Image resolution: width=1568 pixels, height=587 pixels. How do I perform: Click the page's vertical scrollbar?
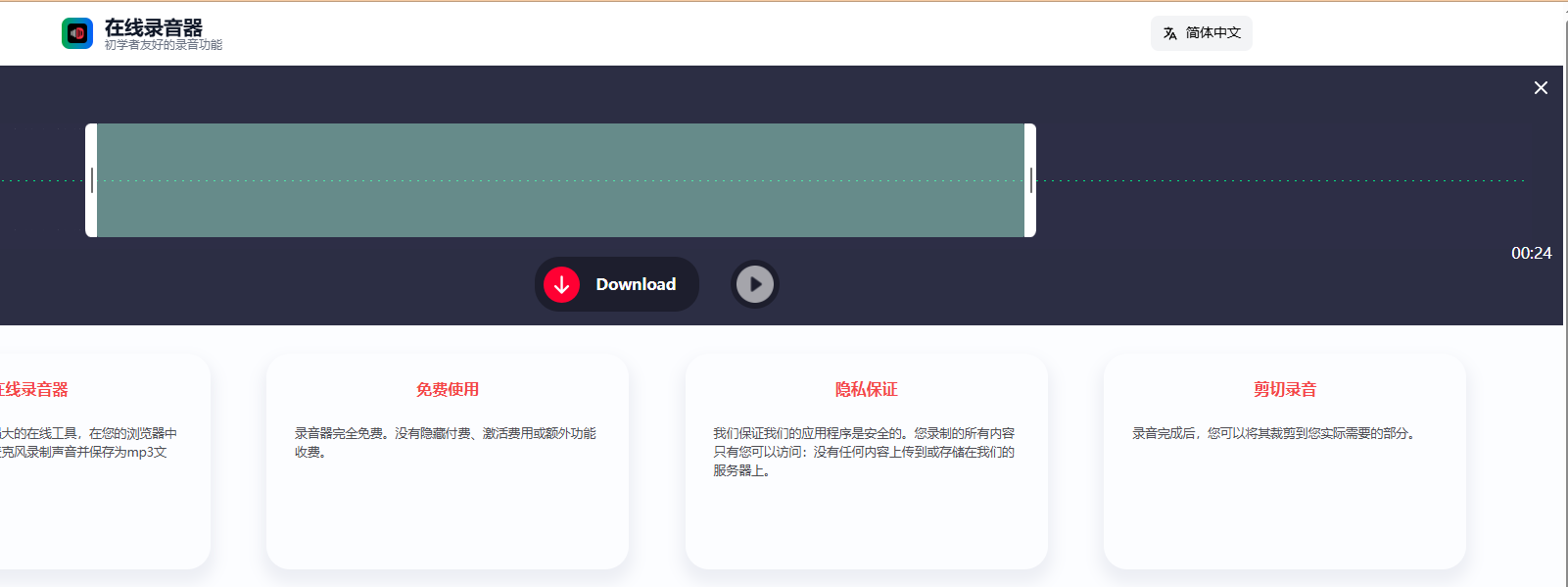[1564, 294]
